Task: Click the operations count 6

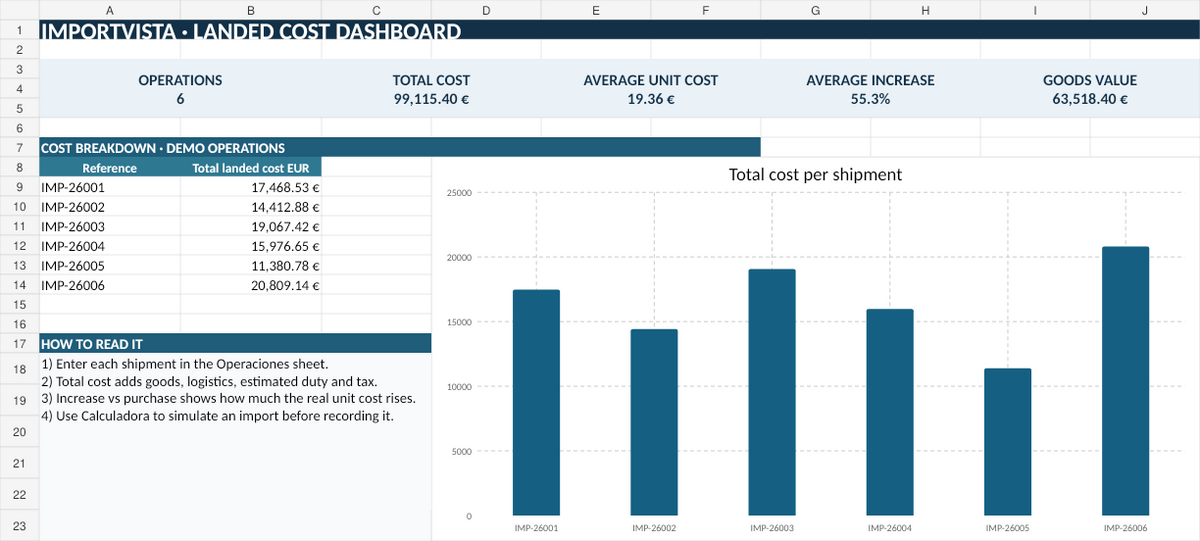Action: 180,99
